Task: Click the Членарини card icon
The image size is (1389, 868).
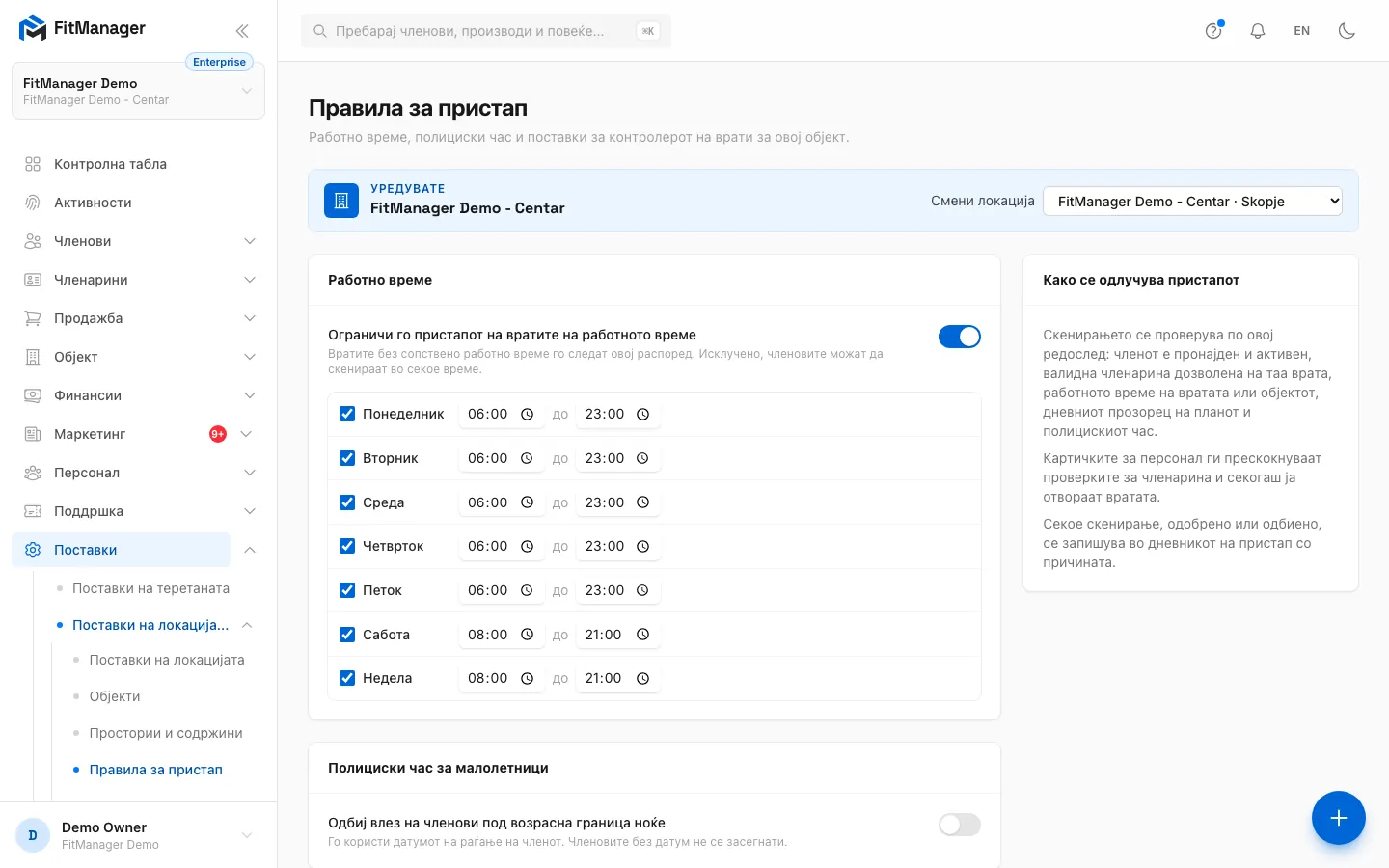Action: tap(33, 280)
